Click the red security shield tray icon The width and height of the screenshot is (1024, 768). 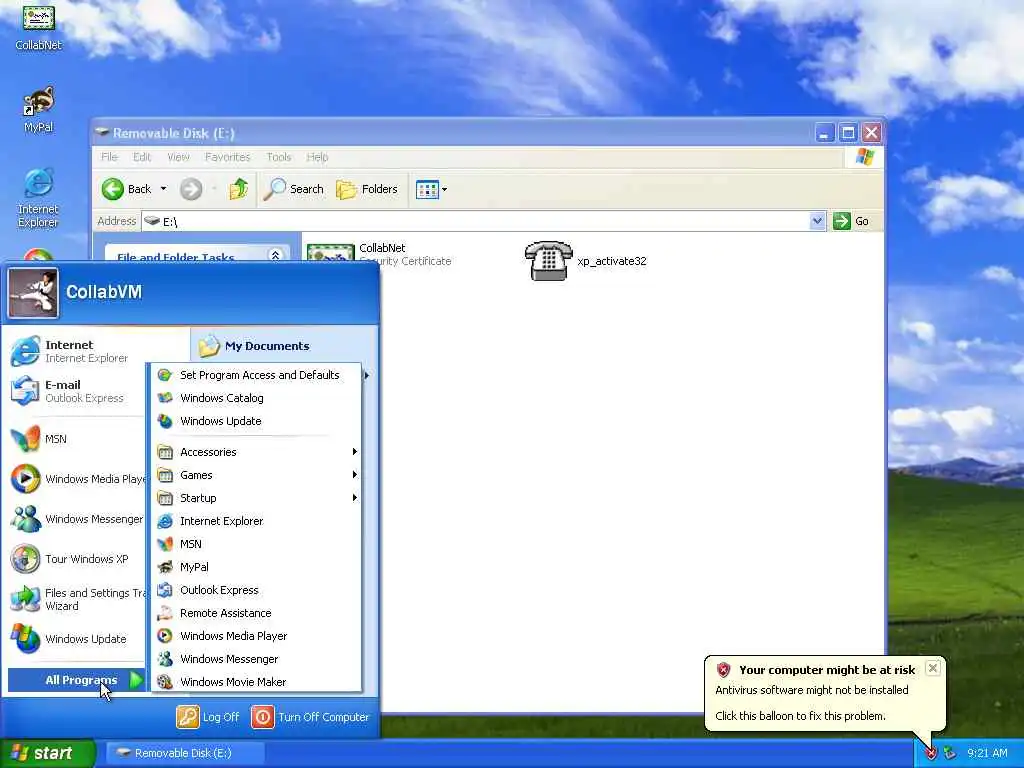[x=931, y=754]
